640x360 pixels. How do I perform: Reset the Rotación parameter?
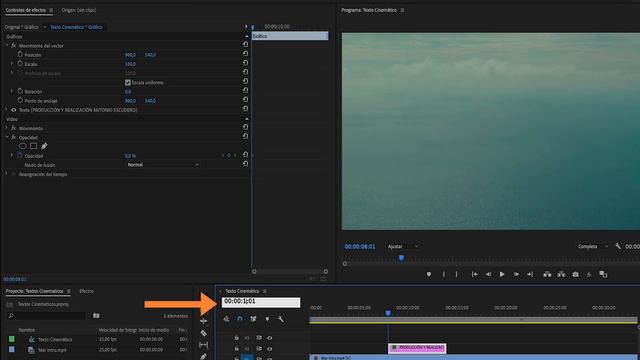pyautogui.click(x=245, y=90)
